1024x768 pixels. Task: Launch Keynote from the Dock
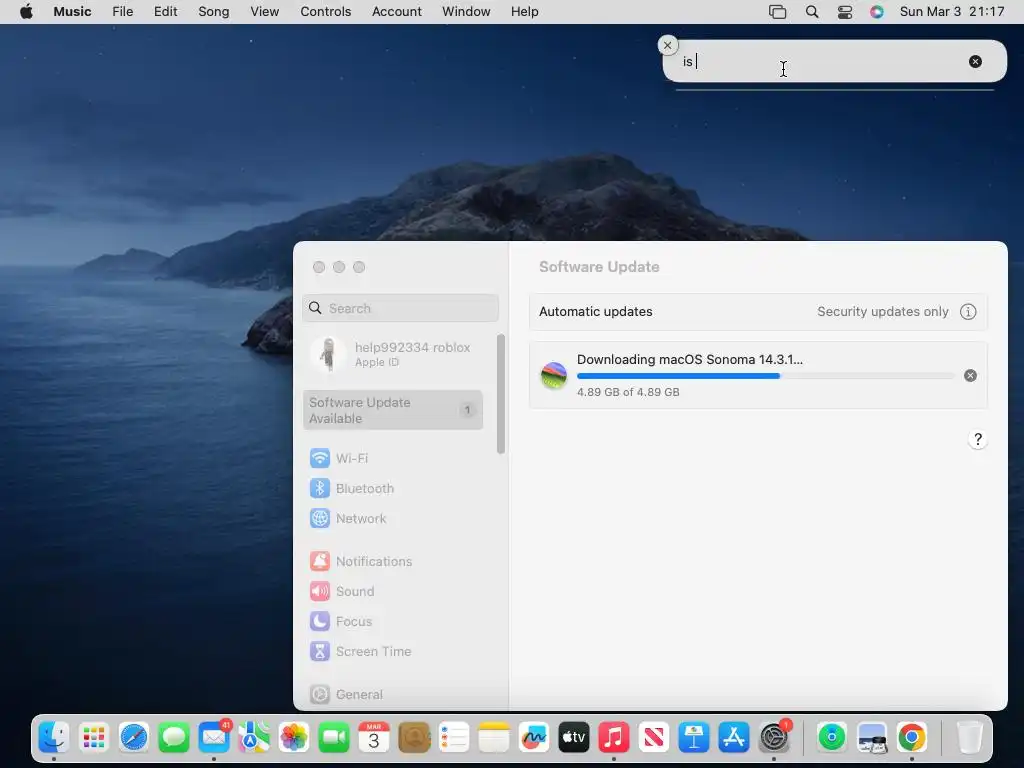[x=694, y=737]
